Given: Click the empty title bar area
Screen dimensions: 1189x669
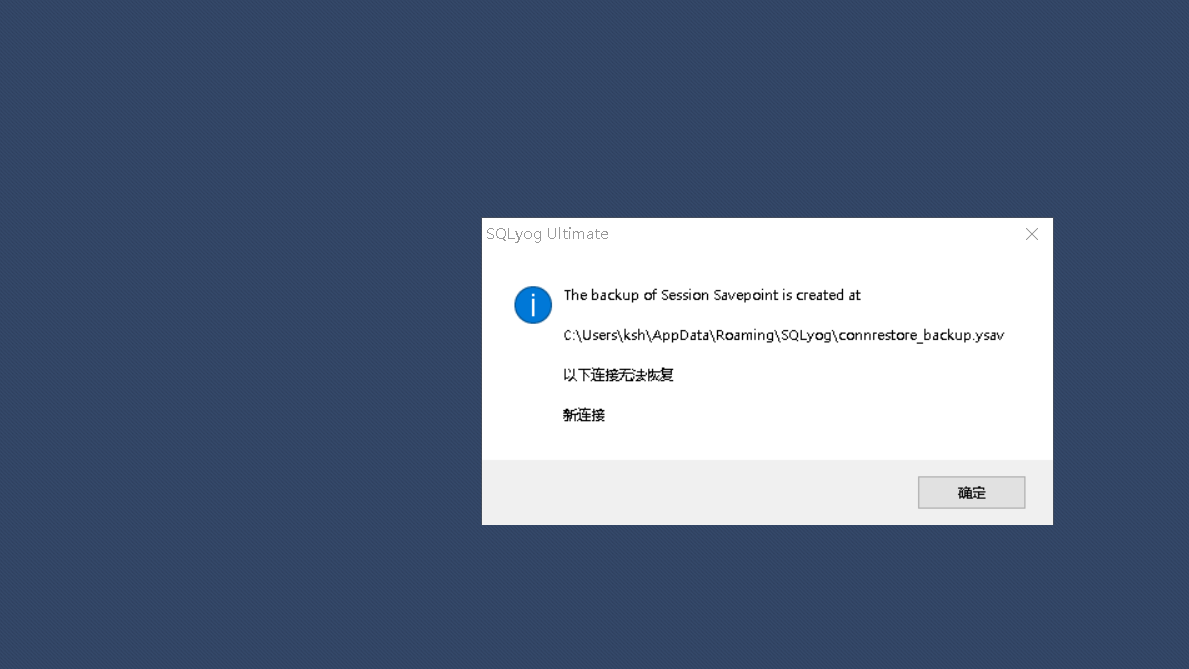Looking at the screenshot, I should tap(811, 234).
